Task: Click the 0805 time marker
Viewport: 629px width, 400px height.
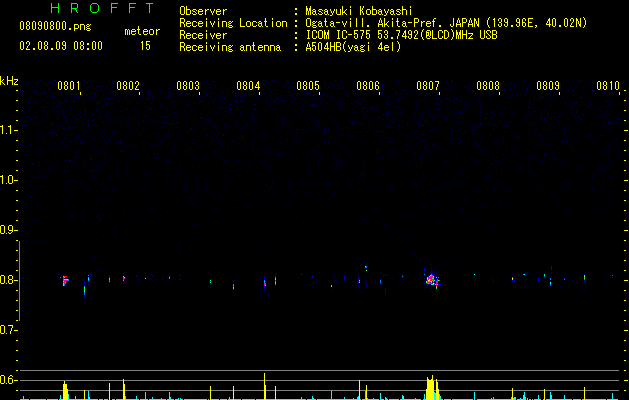Action: (308, 86)
